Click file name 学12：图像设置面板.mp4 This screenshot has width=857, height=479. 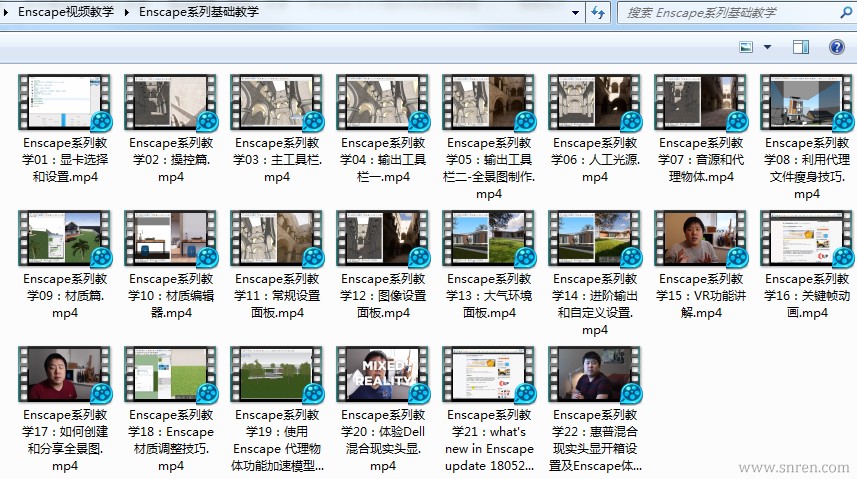pyautogui.click(x=383, y=296)
